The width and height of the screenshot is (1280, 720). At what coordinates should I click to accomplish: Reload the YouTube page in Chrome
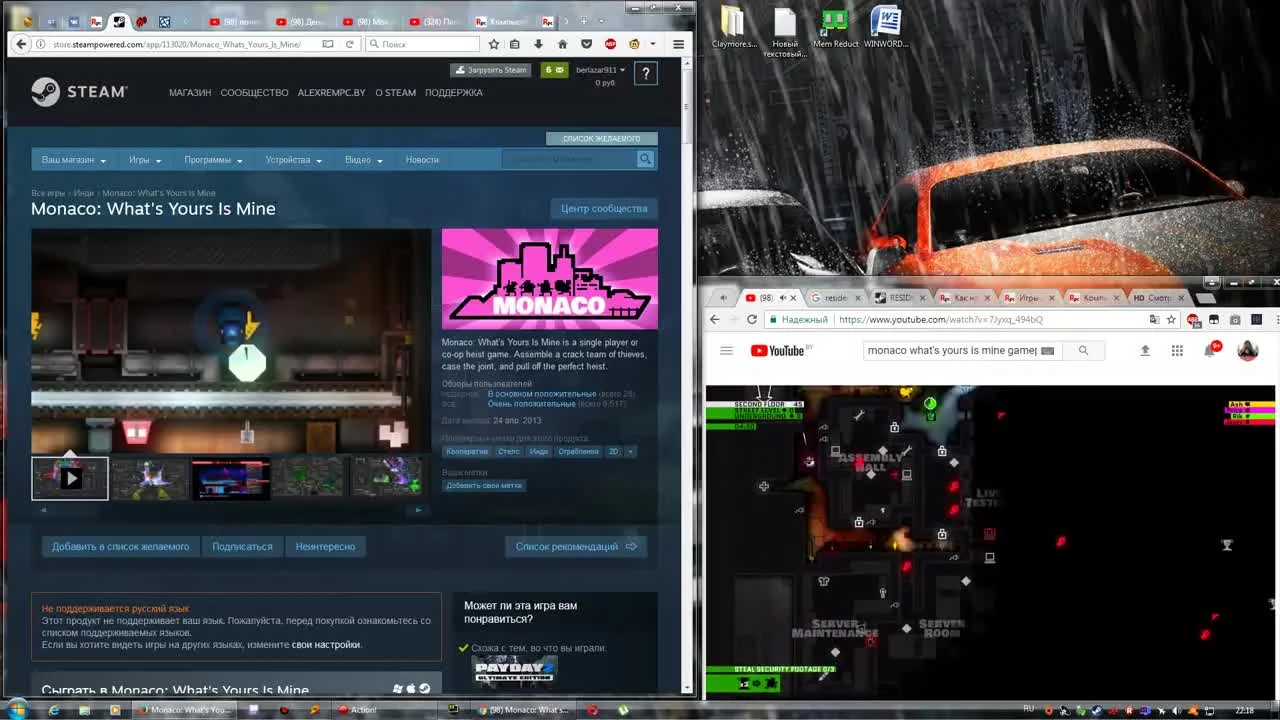click(x=752, y=320)
